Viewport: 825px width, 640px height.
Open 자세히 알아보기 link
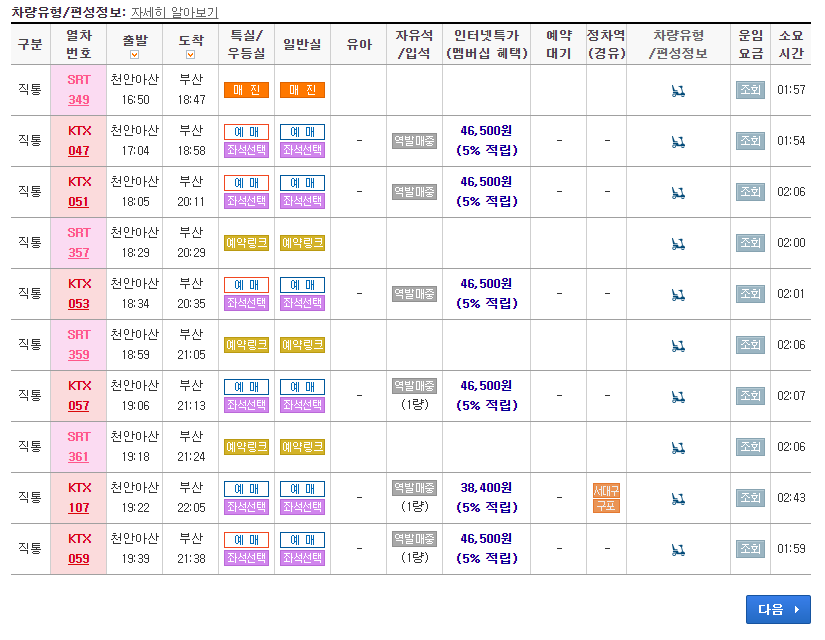click(174, 12)
